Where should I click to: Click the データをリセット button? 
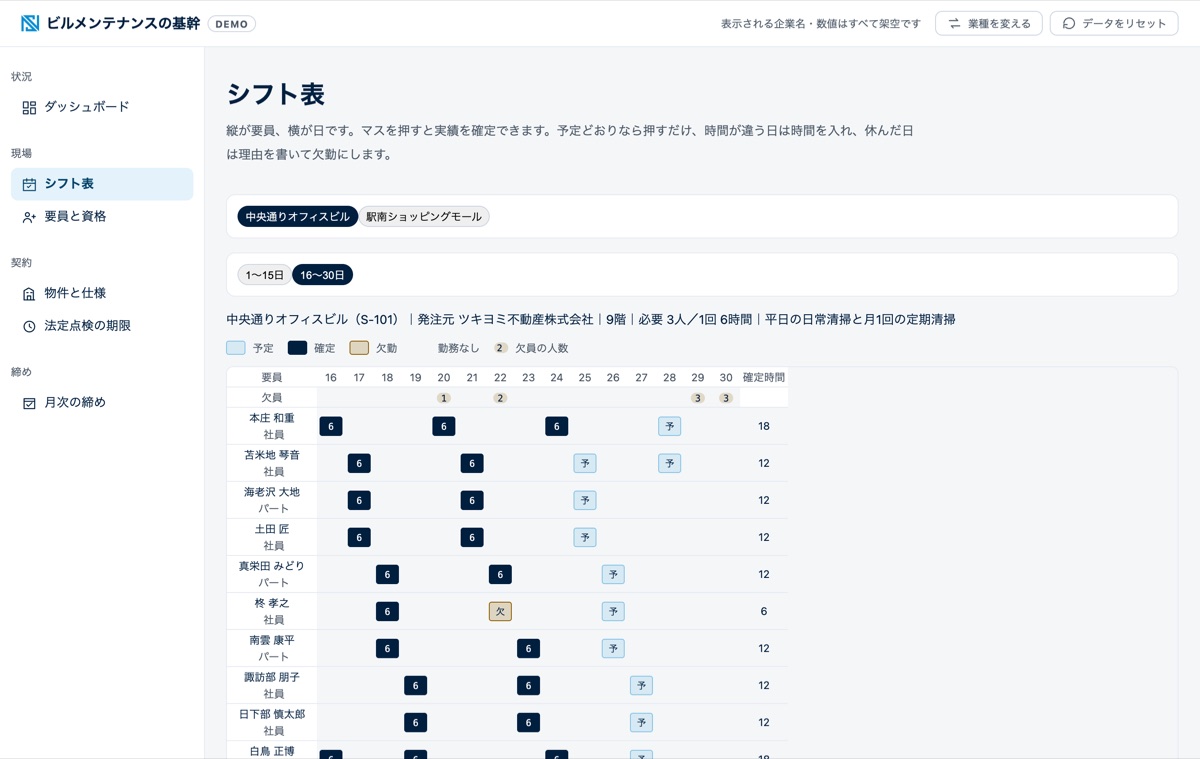pos(1114,23)
